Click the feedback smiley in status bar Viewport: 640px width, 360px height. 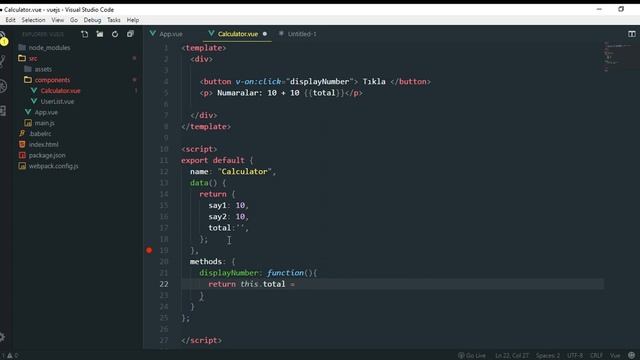[x=631, y=356]
